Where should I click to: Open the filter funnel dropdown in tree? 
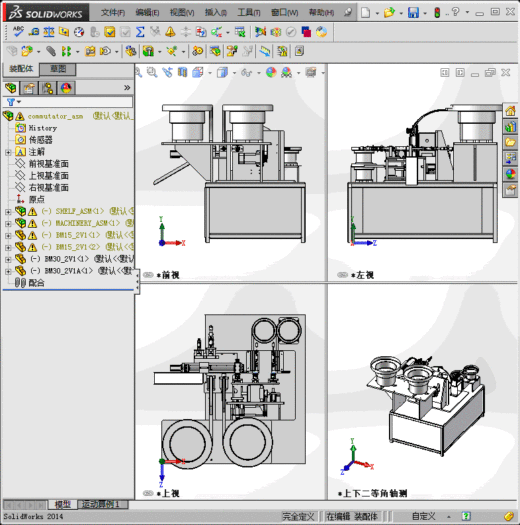tap(13, 102)
